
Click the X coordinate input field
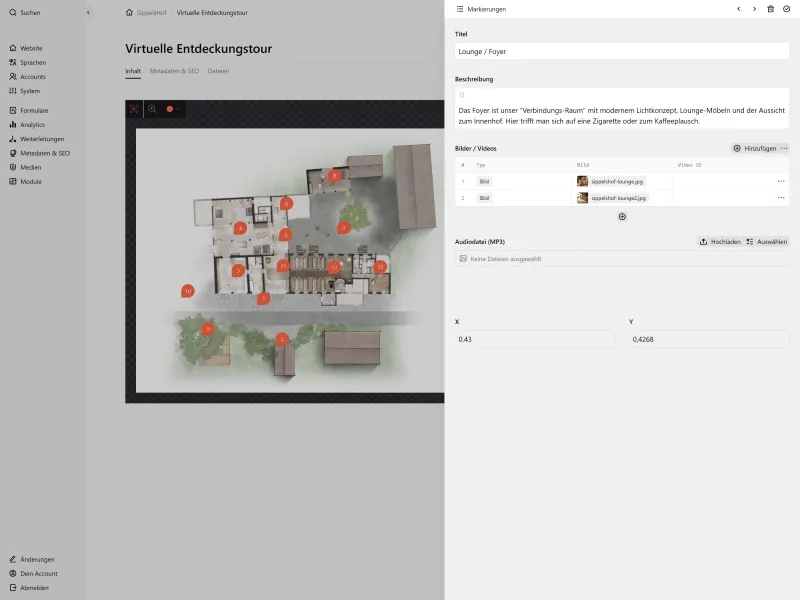click(x=534, y=338)
